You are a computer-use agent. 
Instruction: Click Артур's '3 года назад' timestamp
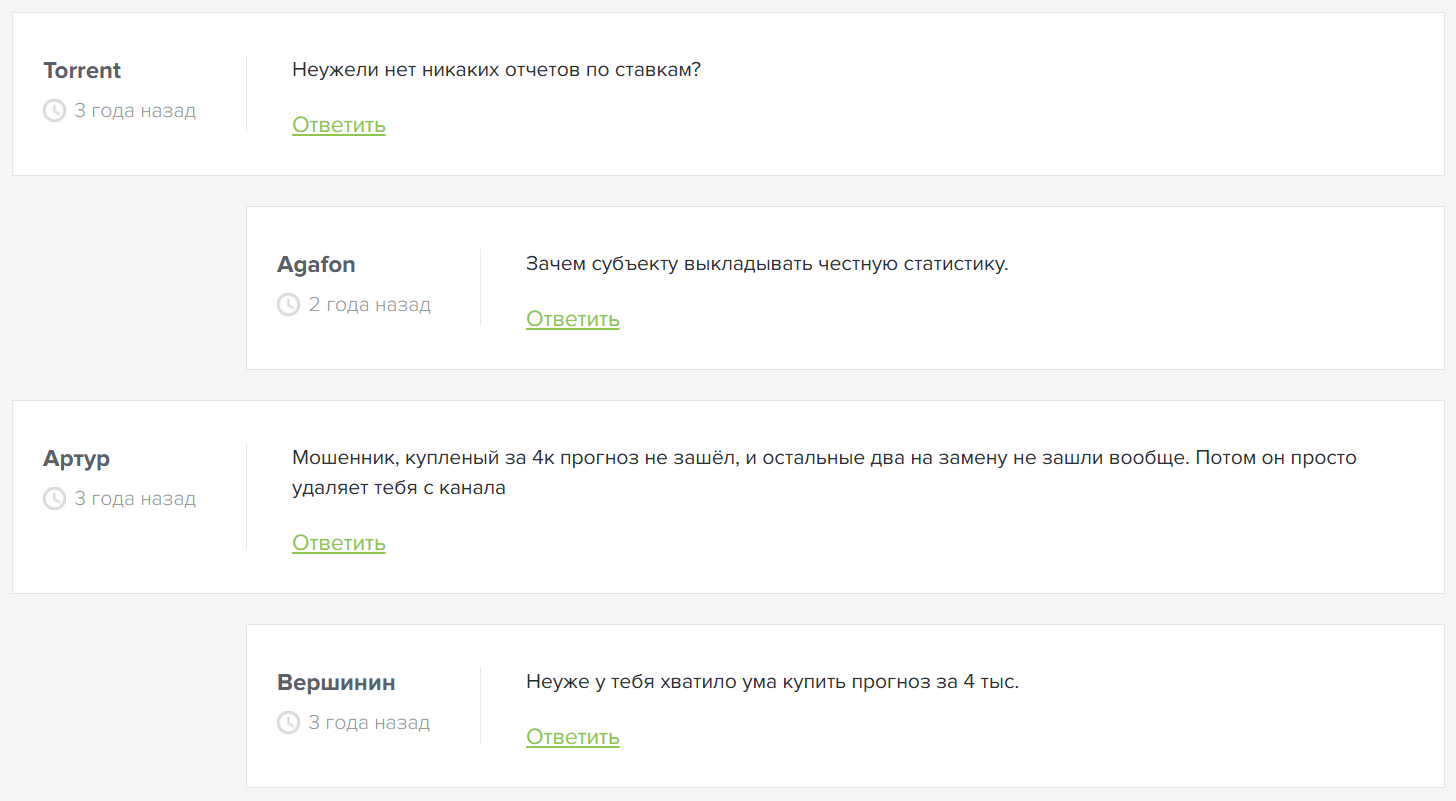pos(135,499)
